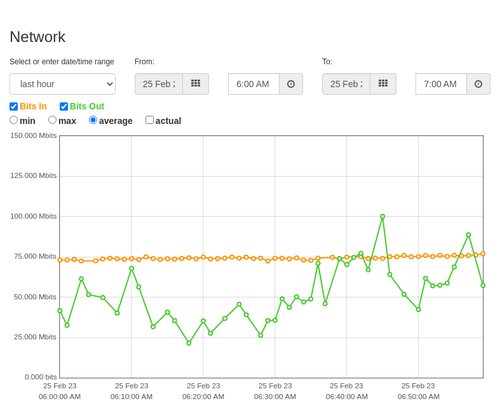Viewport: 500px width, 403px height.
Task: Click the Bits Out point near 89 Mbits
Action: 468,235
